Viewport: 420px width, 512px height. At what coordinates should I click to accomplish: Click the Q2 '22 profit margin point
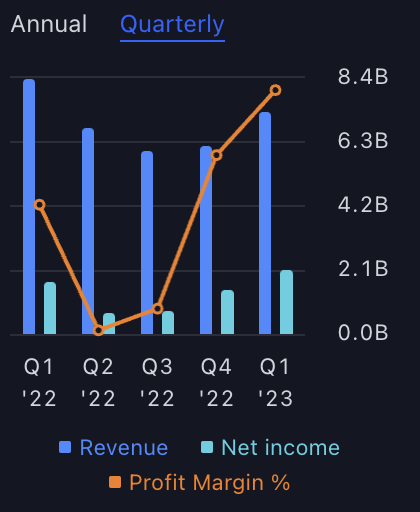pos(98,330)
